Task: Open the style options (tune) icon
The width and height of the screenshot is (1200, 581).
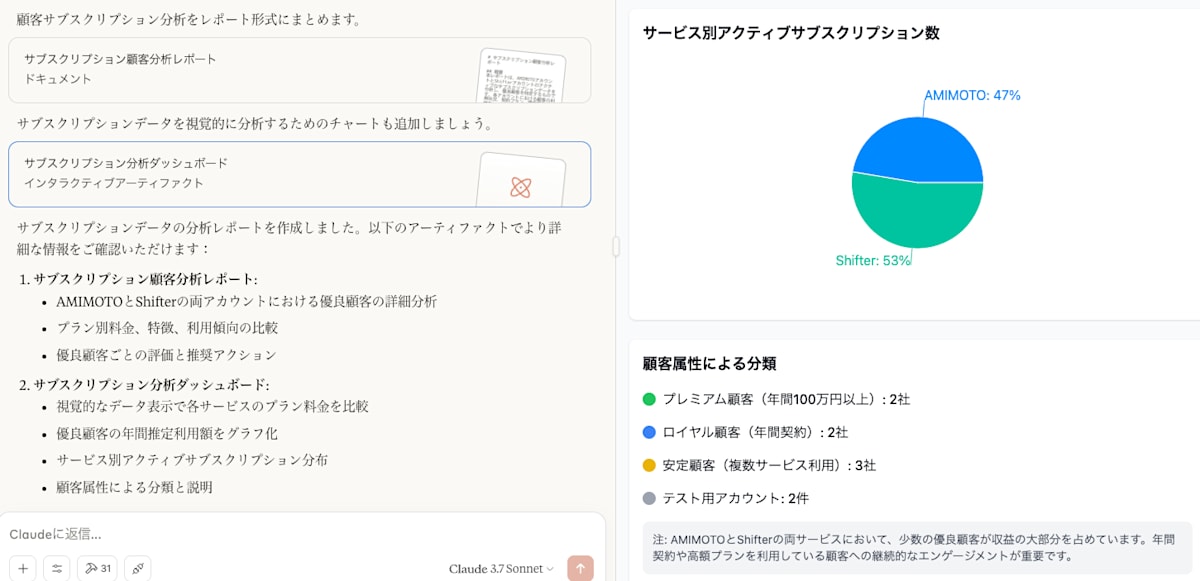Action: coord(57,567)
